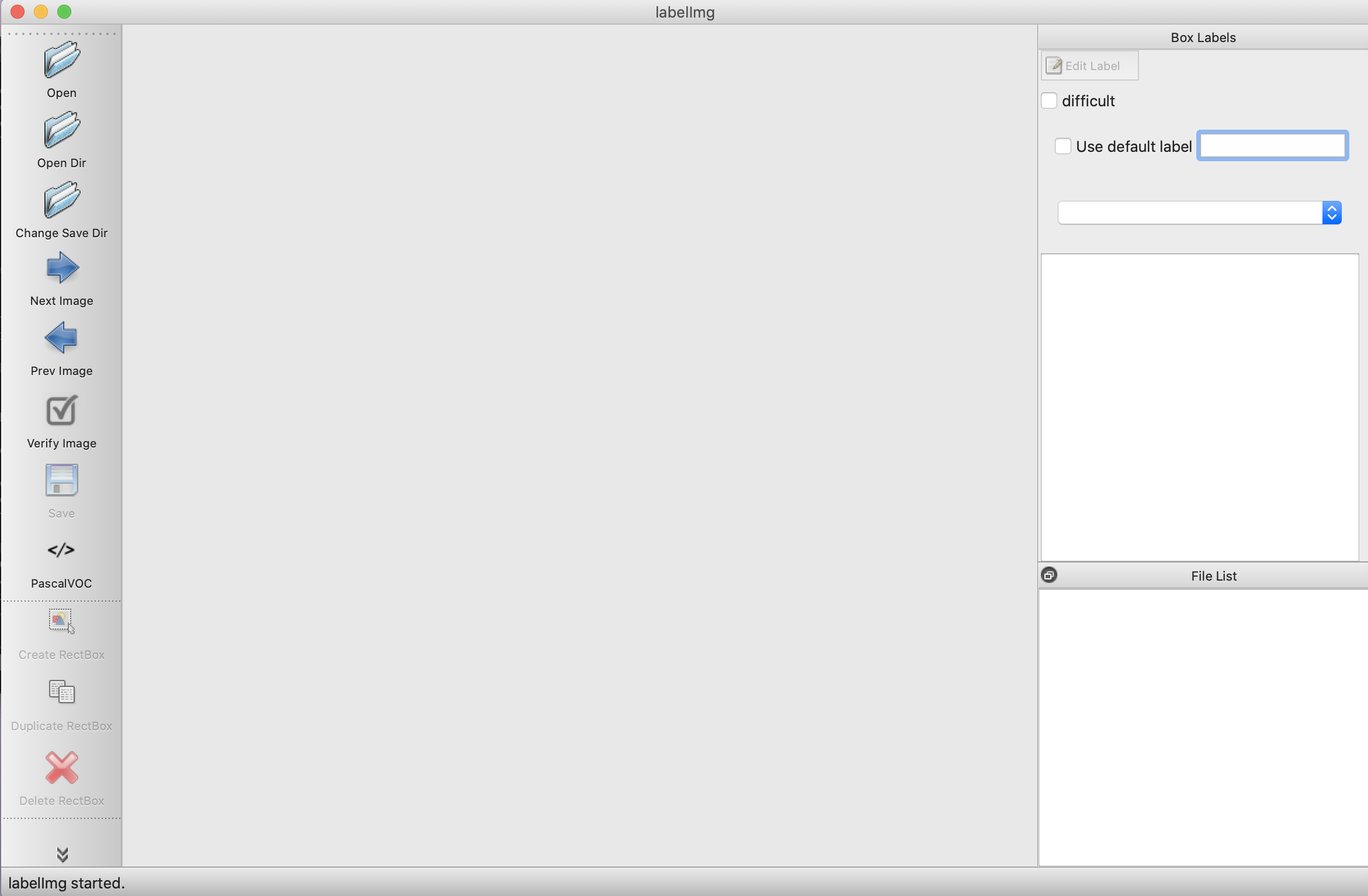Enable the difficult checkbox
This screenshot has height=896, width=1368.
pyautogui.click(x=1049, y=101)
